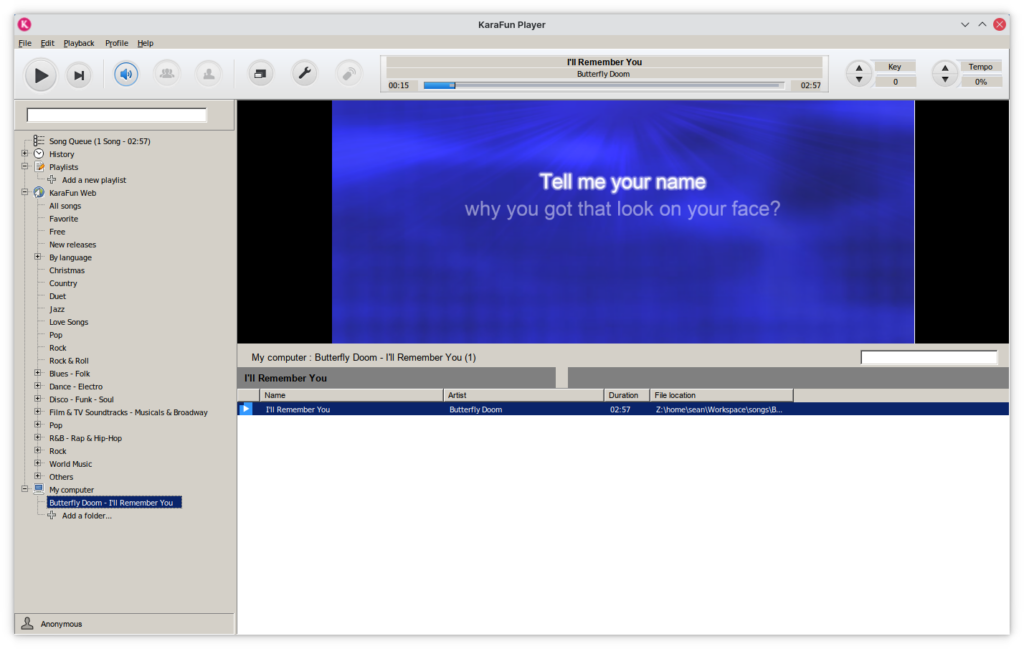This screenshot has width=1024, height=649.
Task: Open the Song Queue
Action: pyautogui.click(x=99, y=141)
